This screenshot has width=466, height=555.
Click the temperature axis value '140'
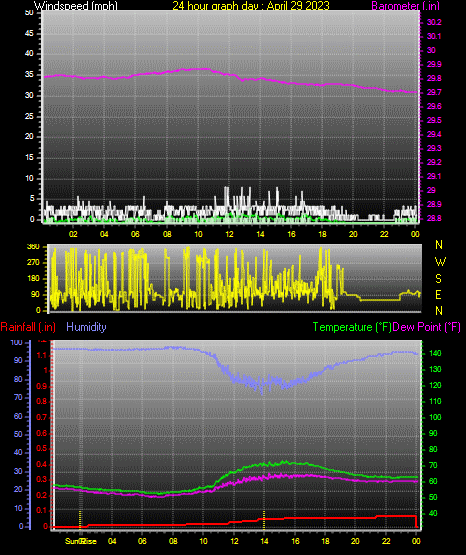[x=435, y=353]
